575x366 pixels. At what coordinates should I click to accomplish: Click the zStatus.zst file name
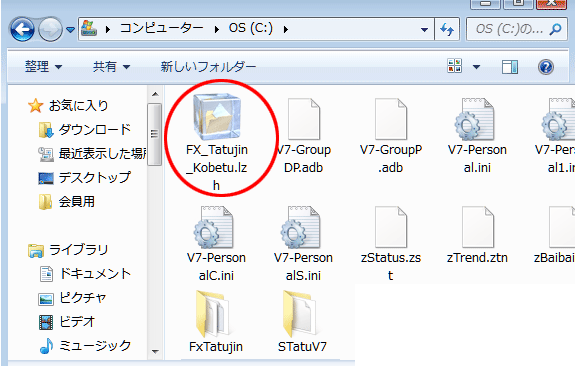(391, 267)
